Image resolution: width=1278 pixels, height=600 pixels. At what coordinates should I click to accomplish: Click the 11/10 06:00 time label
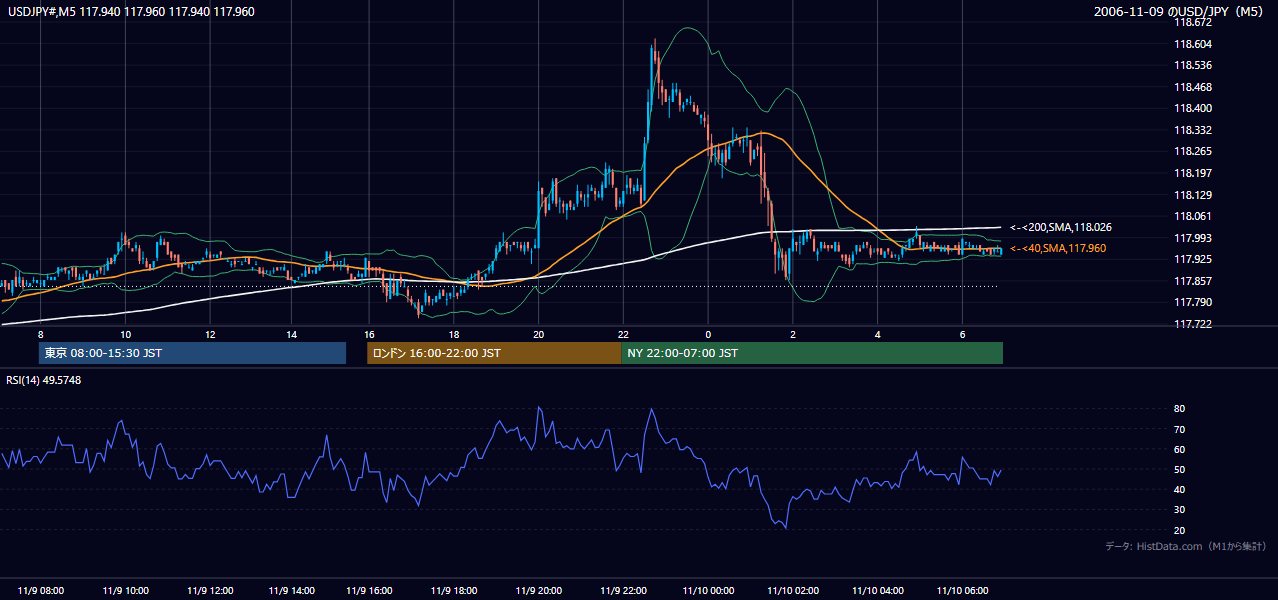[963, 590]
